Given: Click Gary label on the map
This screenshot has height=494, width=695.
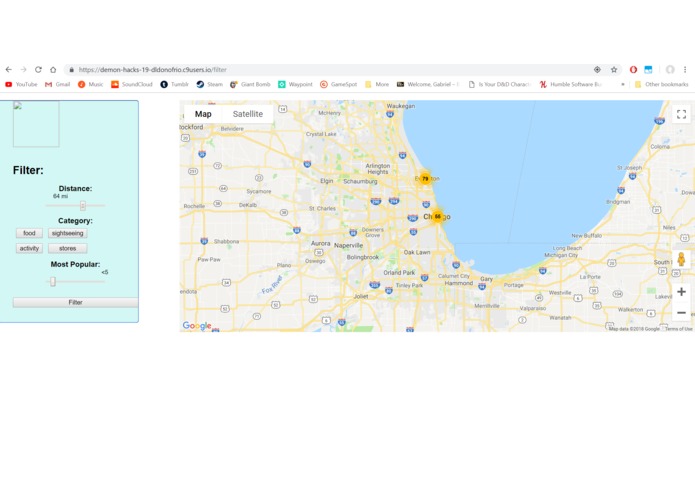Looking at the screenshot, I should click(x=486, y=279).
